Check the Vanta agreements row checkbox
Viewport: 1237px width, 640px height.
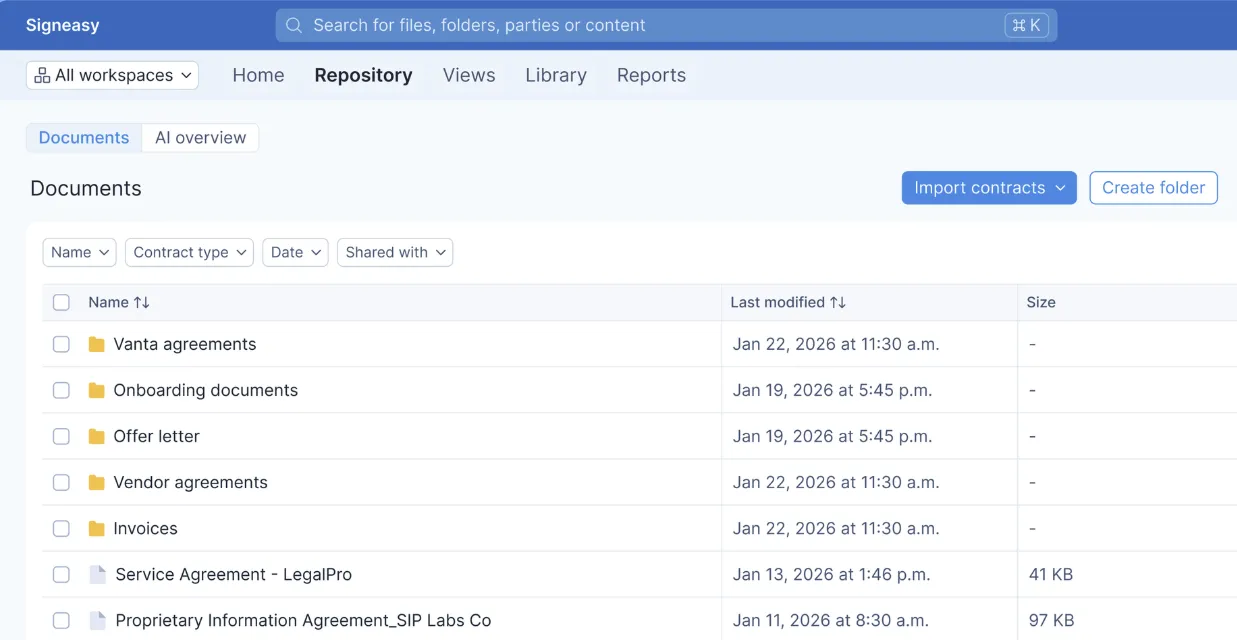61,344
